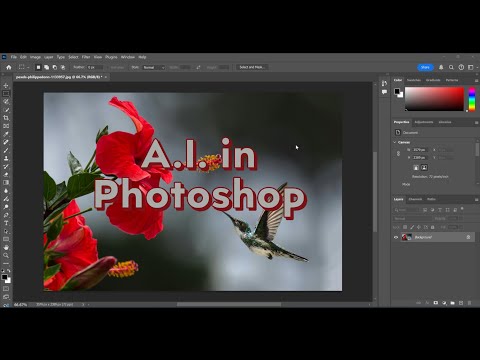Choose the New Selection mode

point(38,67)
